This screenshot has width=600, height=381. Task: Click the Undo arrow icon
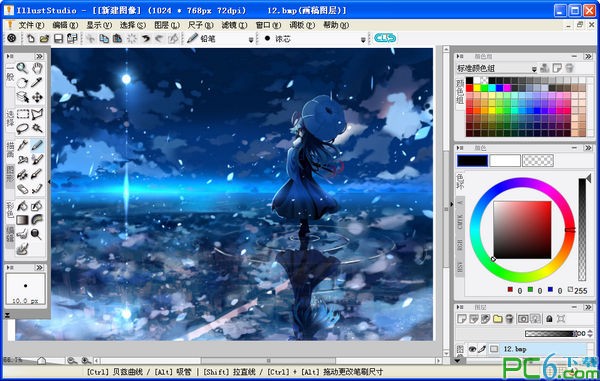146,38
